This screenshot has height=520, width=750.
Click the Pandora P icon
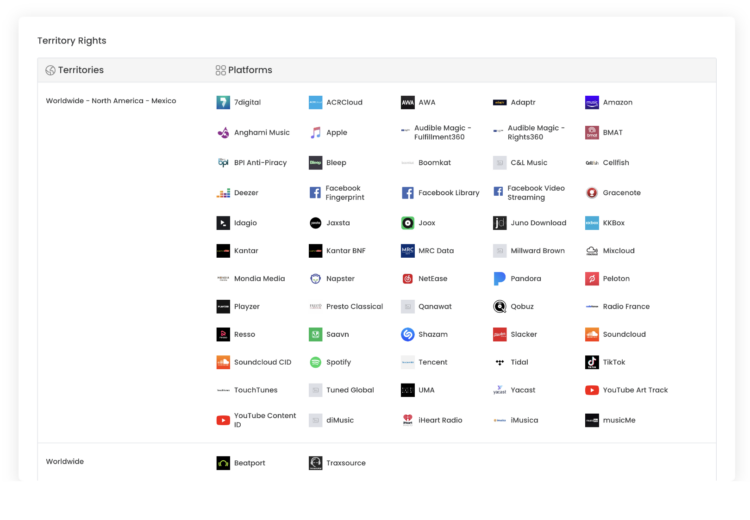499,278
